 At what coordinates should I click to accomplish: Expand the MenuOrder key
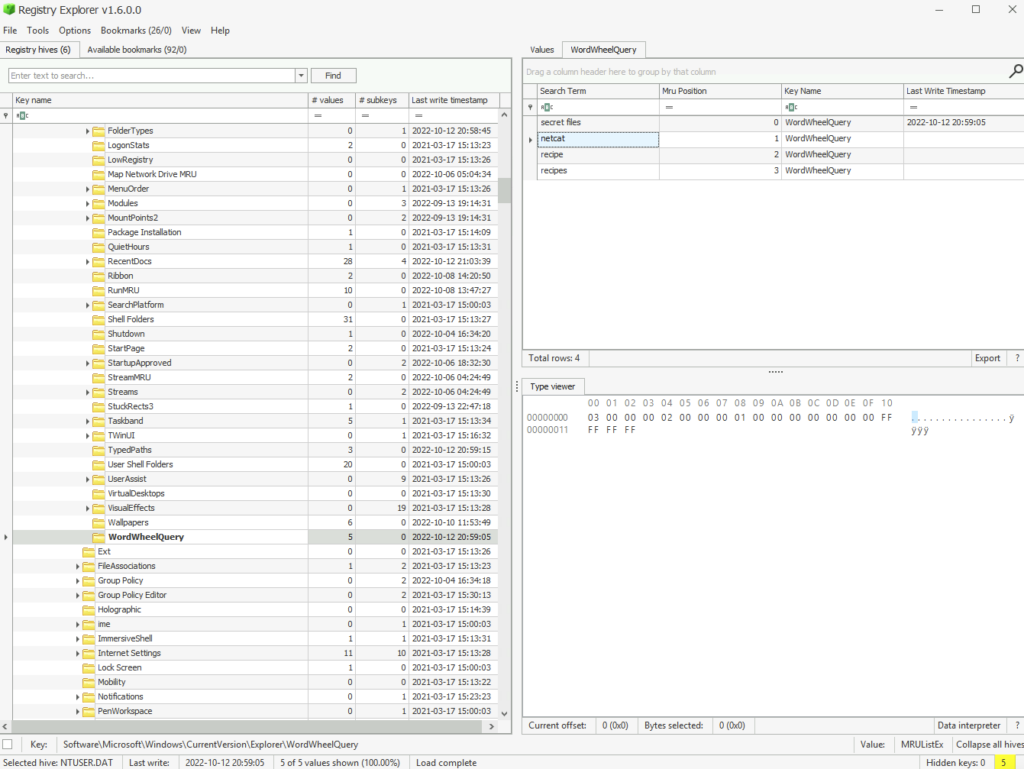(88, 189)
